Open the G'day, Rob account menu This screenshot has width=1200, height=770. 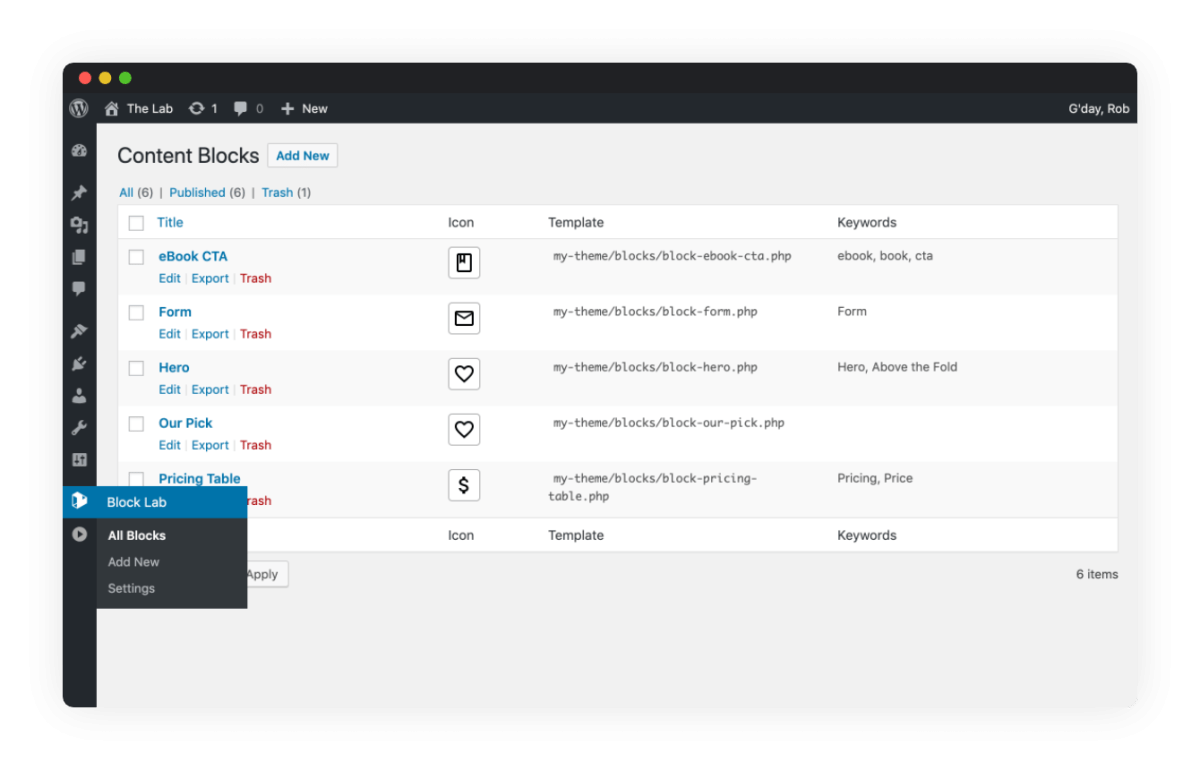1098,109
